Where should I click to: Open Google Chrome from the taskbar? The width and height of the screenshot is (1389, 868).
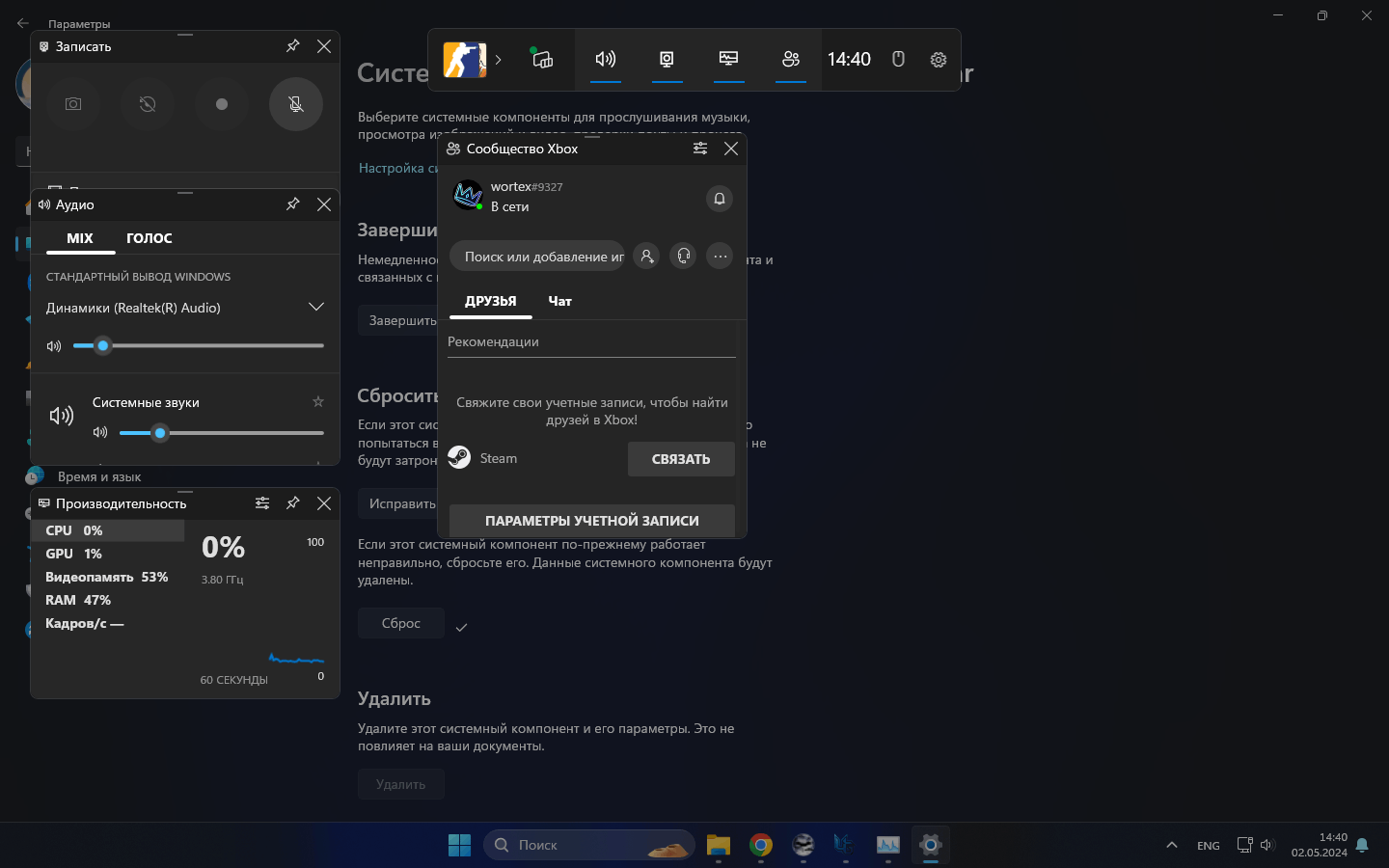point(761,845)
